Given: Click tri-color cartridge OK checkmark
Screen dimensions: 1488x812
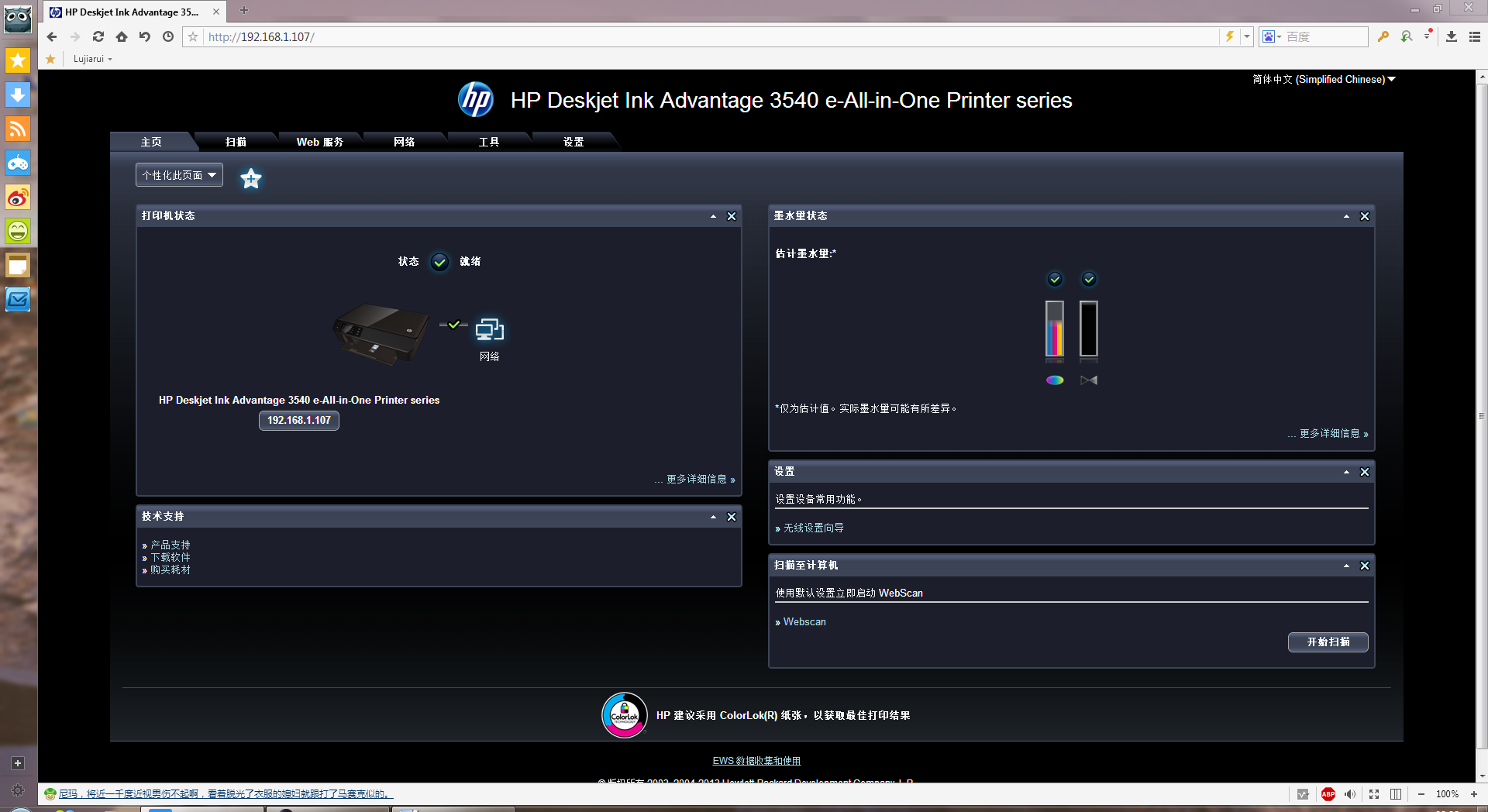Looking at the screenshot, I should click(x=1055, y=279).
